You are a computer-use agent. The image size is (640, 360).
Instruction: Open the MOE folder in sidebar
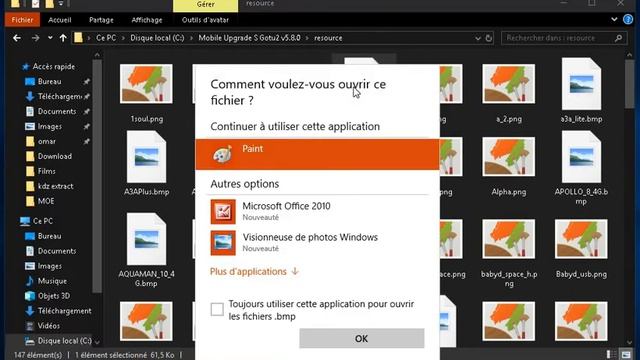pos(45,201)
